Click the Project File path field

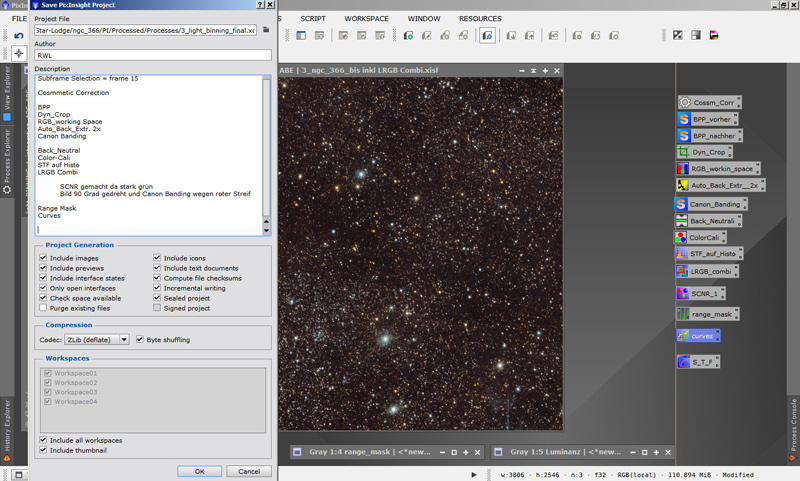coord(145,30)
